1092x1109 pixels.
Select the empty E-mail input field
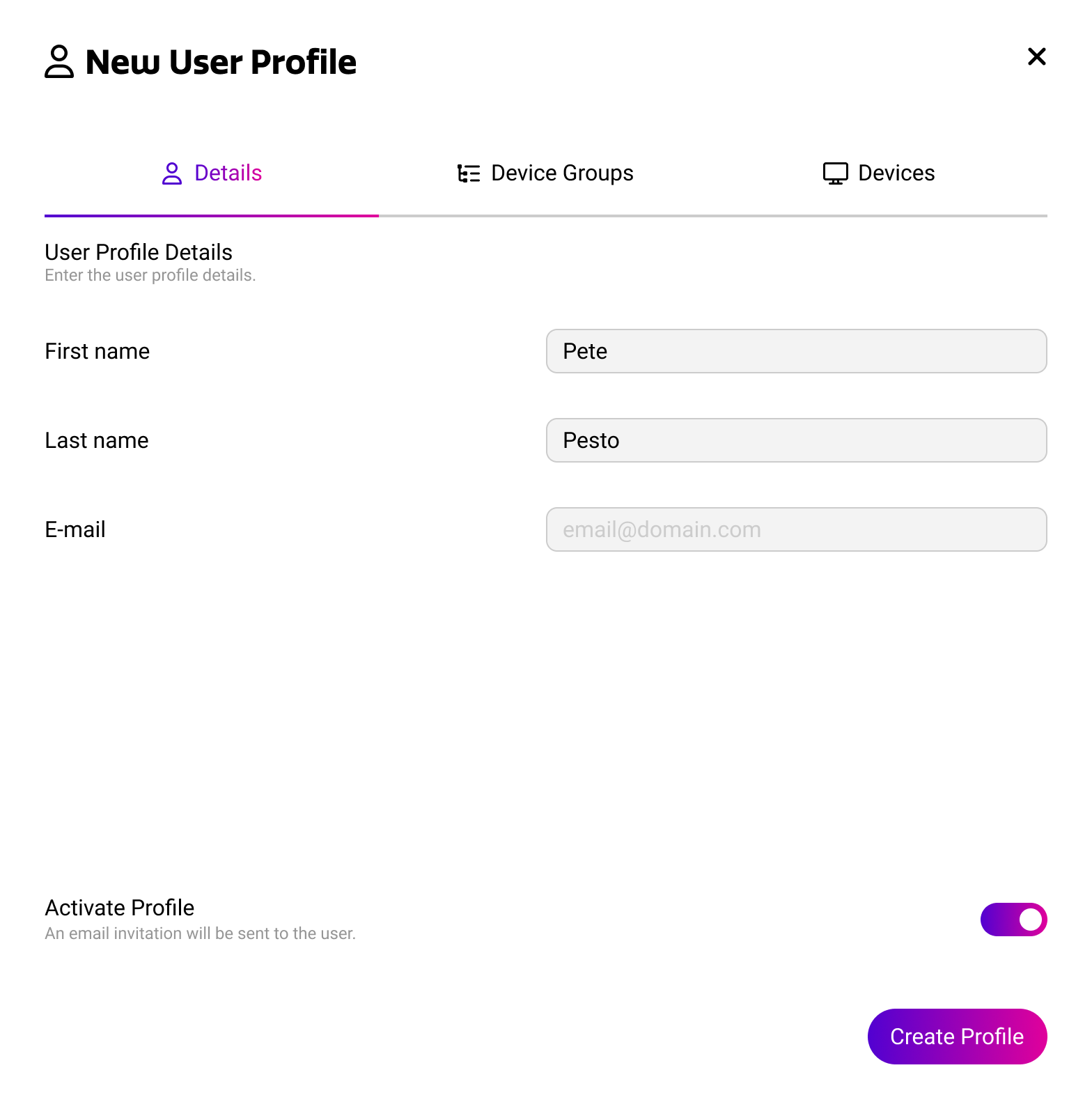point(796,529)
